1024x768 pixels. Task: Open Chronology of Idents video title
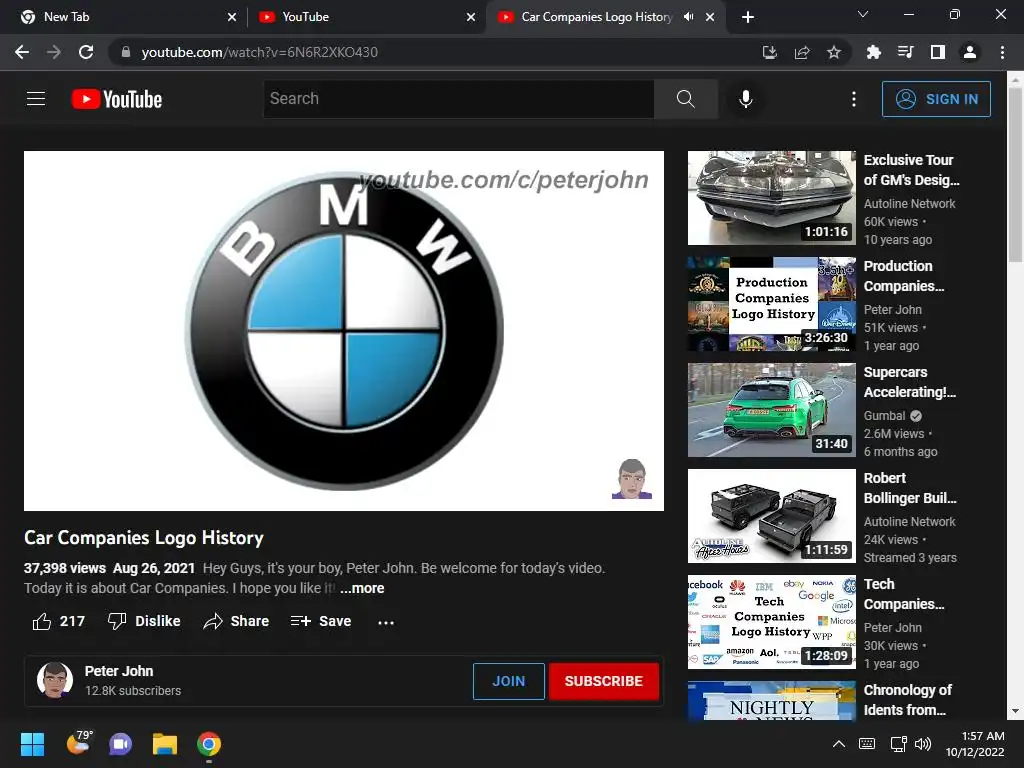(907, 699)
